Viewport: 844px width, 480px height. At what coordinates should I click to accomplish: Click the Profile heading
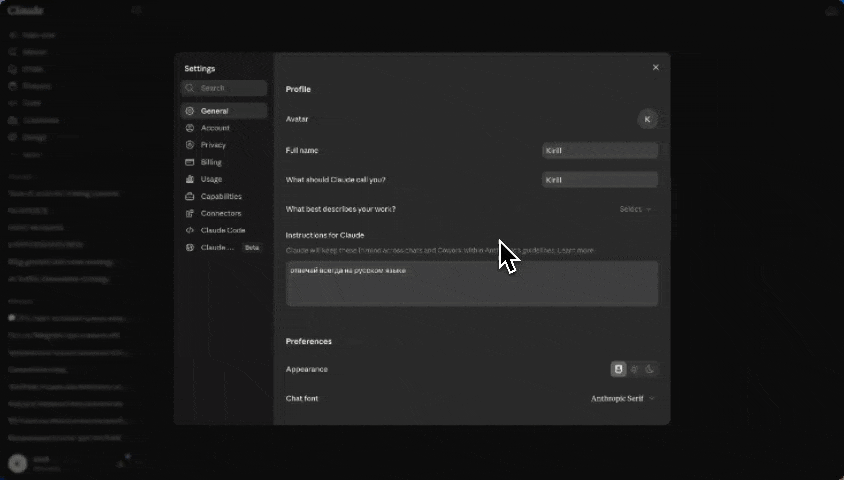(298, 89)
